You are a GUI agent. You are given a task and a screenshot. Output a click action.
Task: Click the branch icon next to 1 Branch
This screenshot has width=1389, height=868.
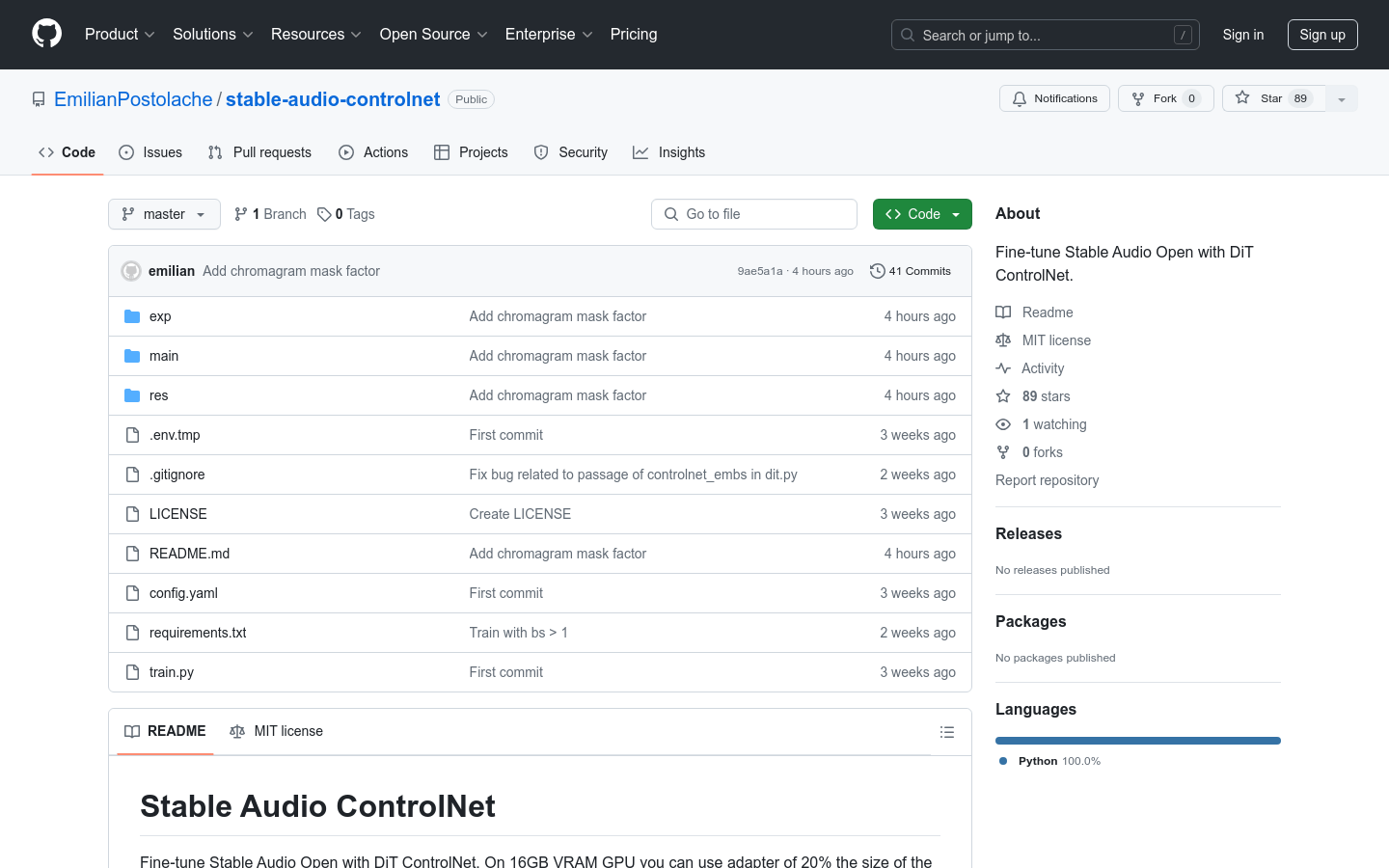click(240, 214)
